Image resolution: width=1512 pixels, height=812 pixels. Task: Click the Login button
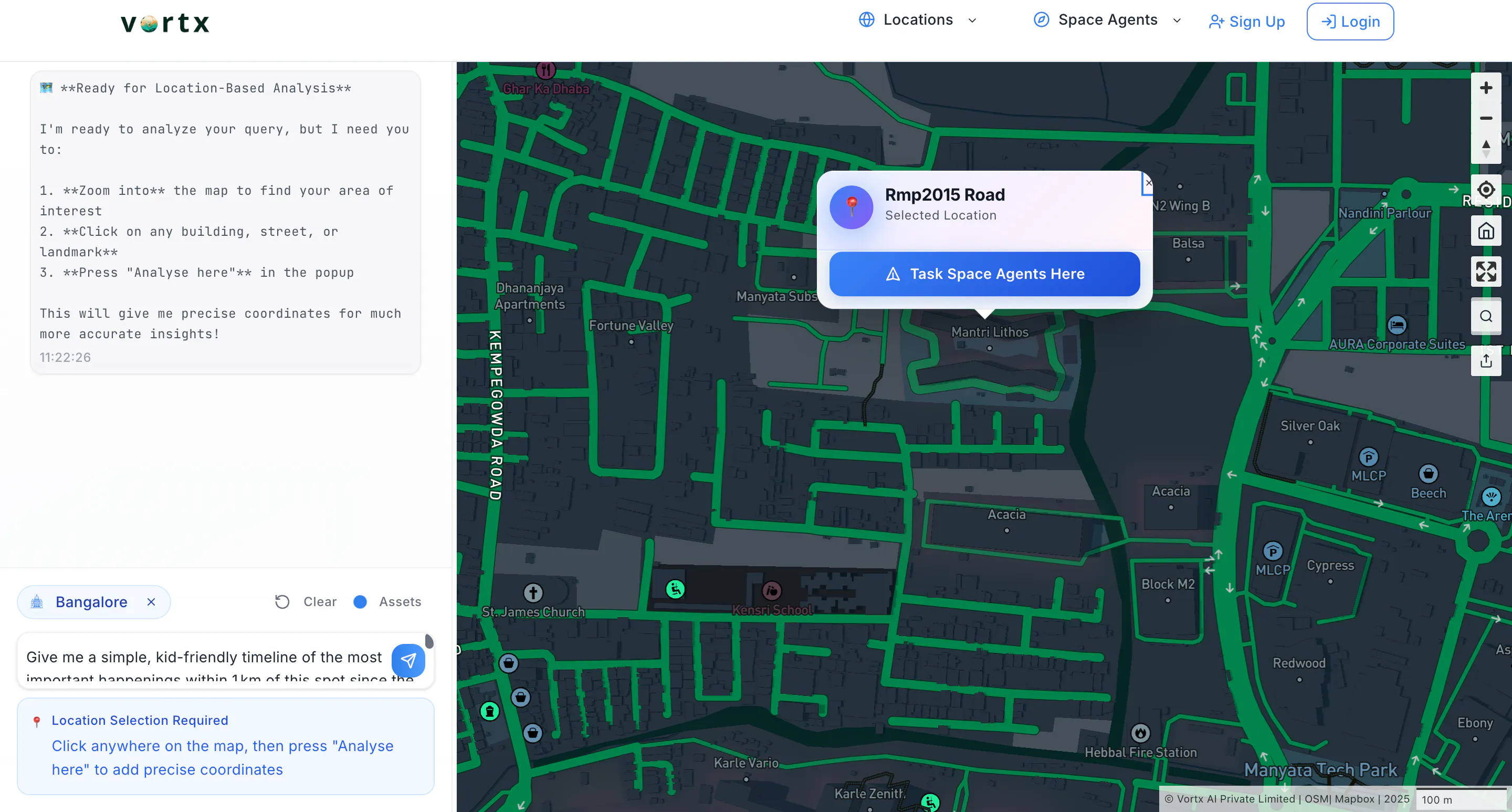click(1350, 22)
